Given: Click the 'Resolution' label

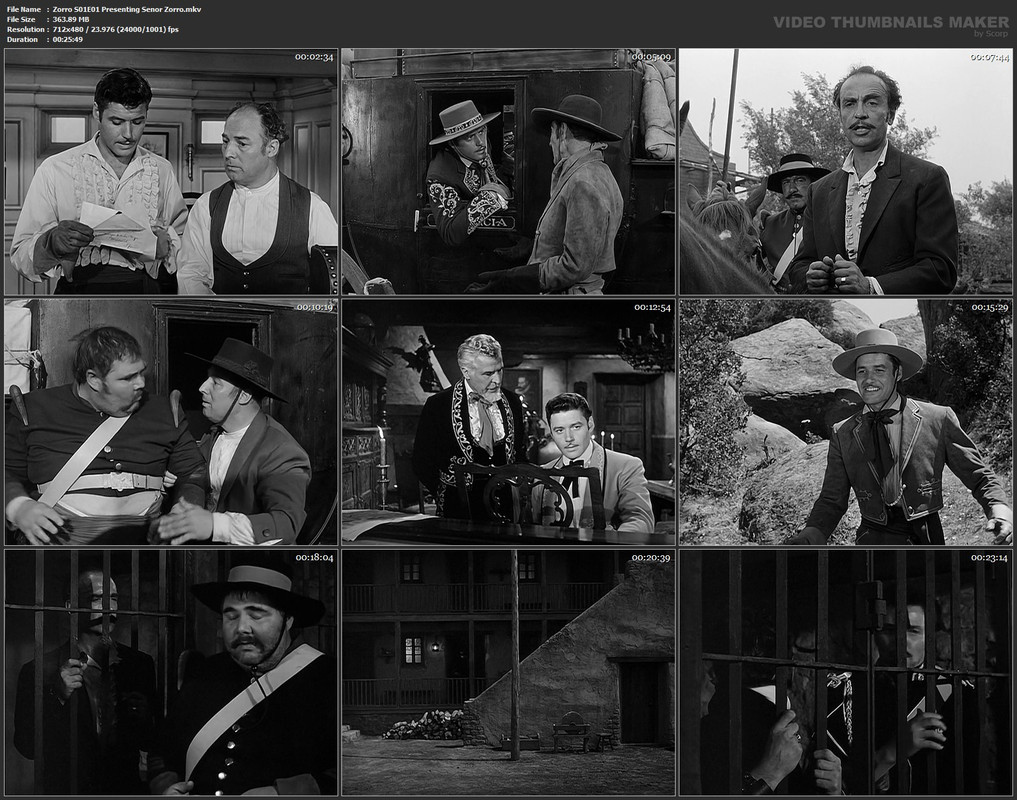Looking at the screenshot, I should (25, 29).
